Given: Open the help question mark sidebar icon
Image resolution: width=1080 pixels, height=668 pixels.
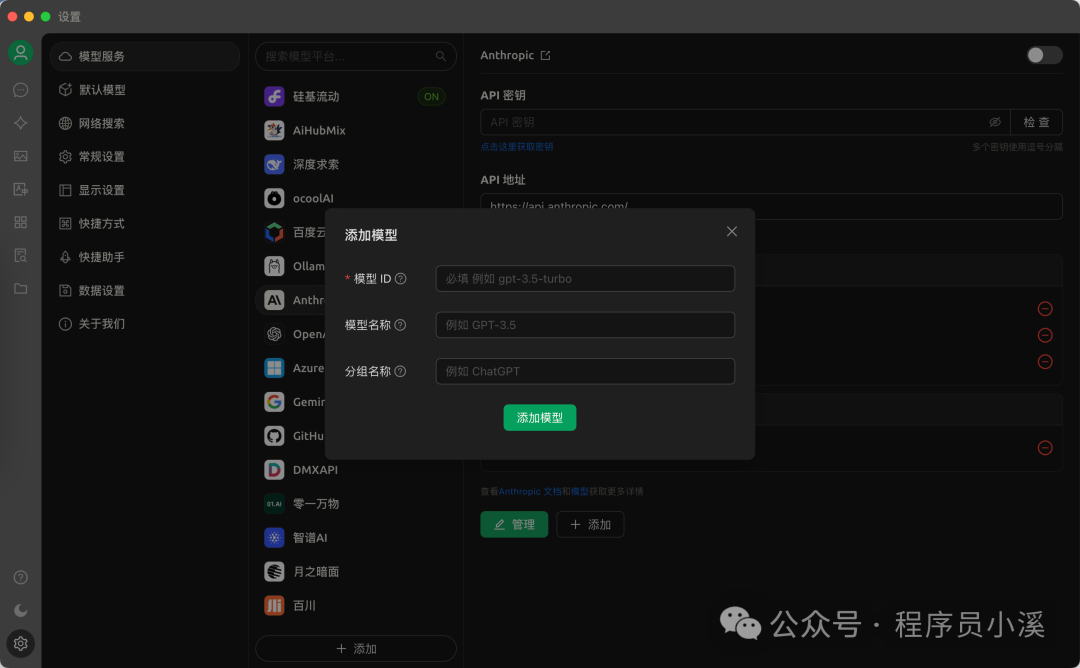Looking at the screenshot, I should [21, 577].
